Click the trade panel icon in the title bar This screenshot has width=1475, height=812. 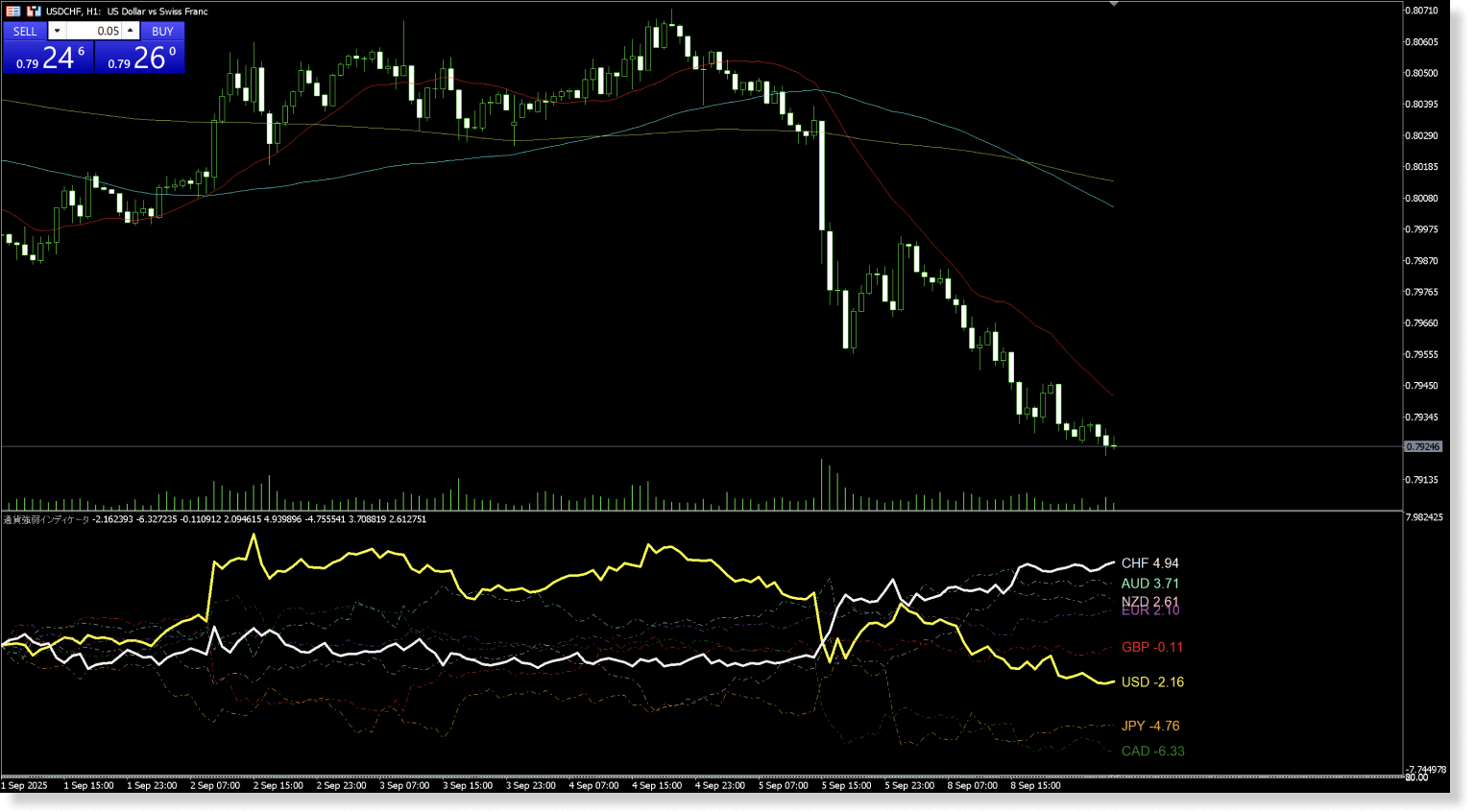click(12, 11)
